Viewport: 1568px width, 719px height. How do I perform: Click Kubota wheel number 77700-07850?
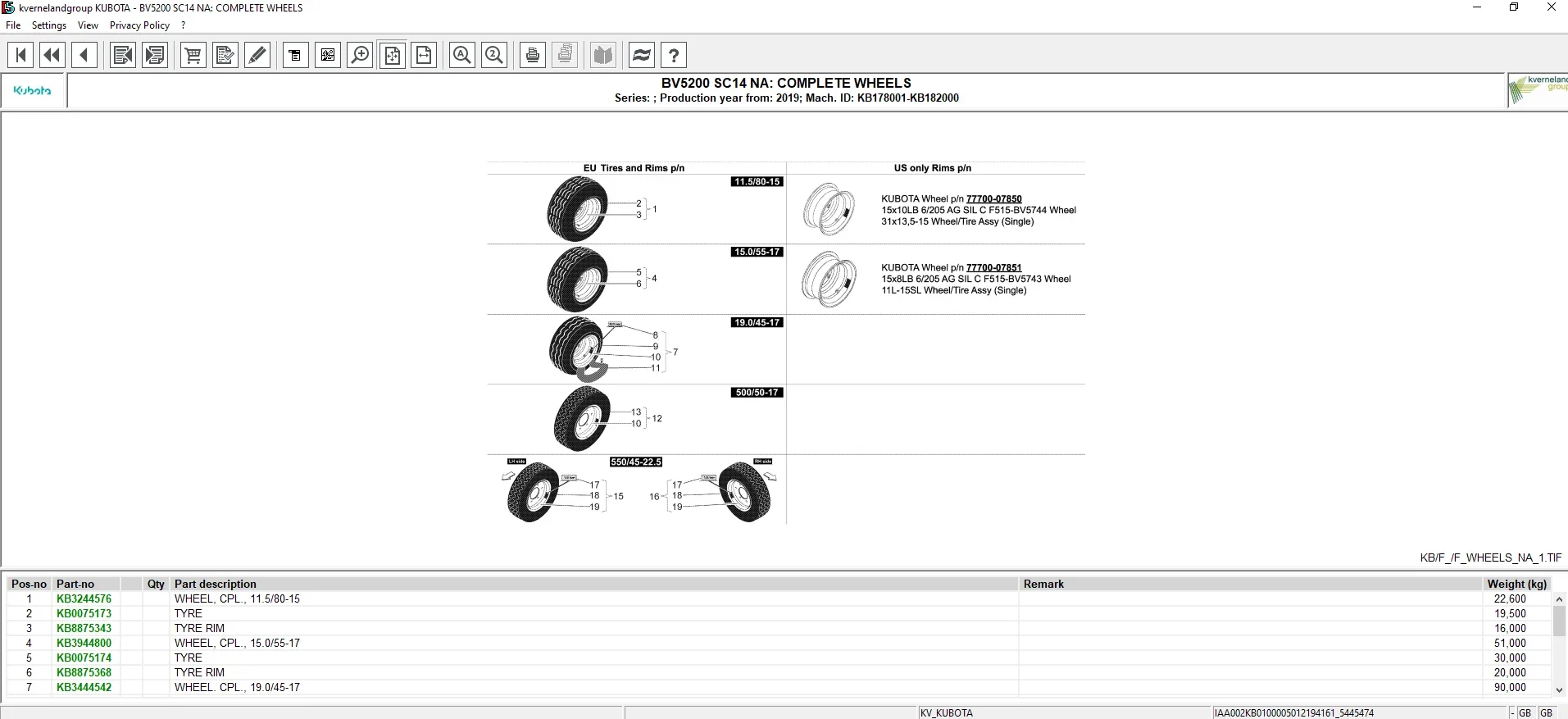[993, 198]
